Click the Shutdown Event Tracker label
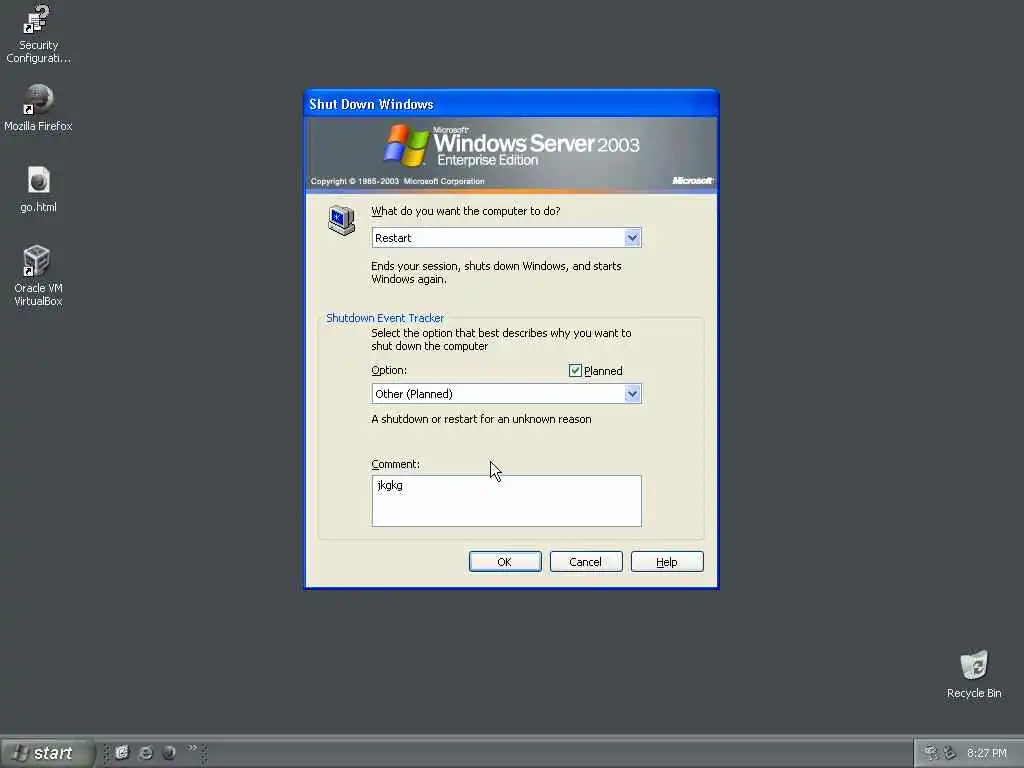Screen dimensions: 1024x768 pyautogui.click(x=385, y=318)
